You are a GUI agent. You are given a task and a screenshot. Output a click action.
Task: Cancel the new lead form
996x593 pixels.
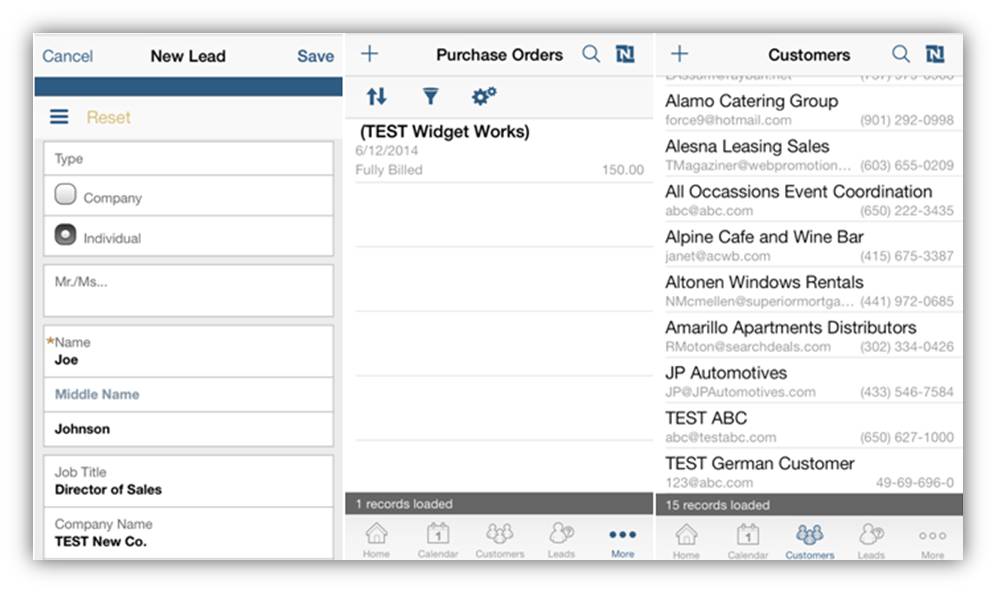click(x=67, y=56)
